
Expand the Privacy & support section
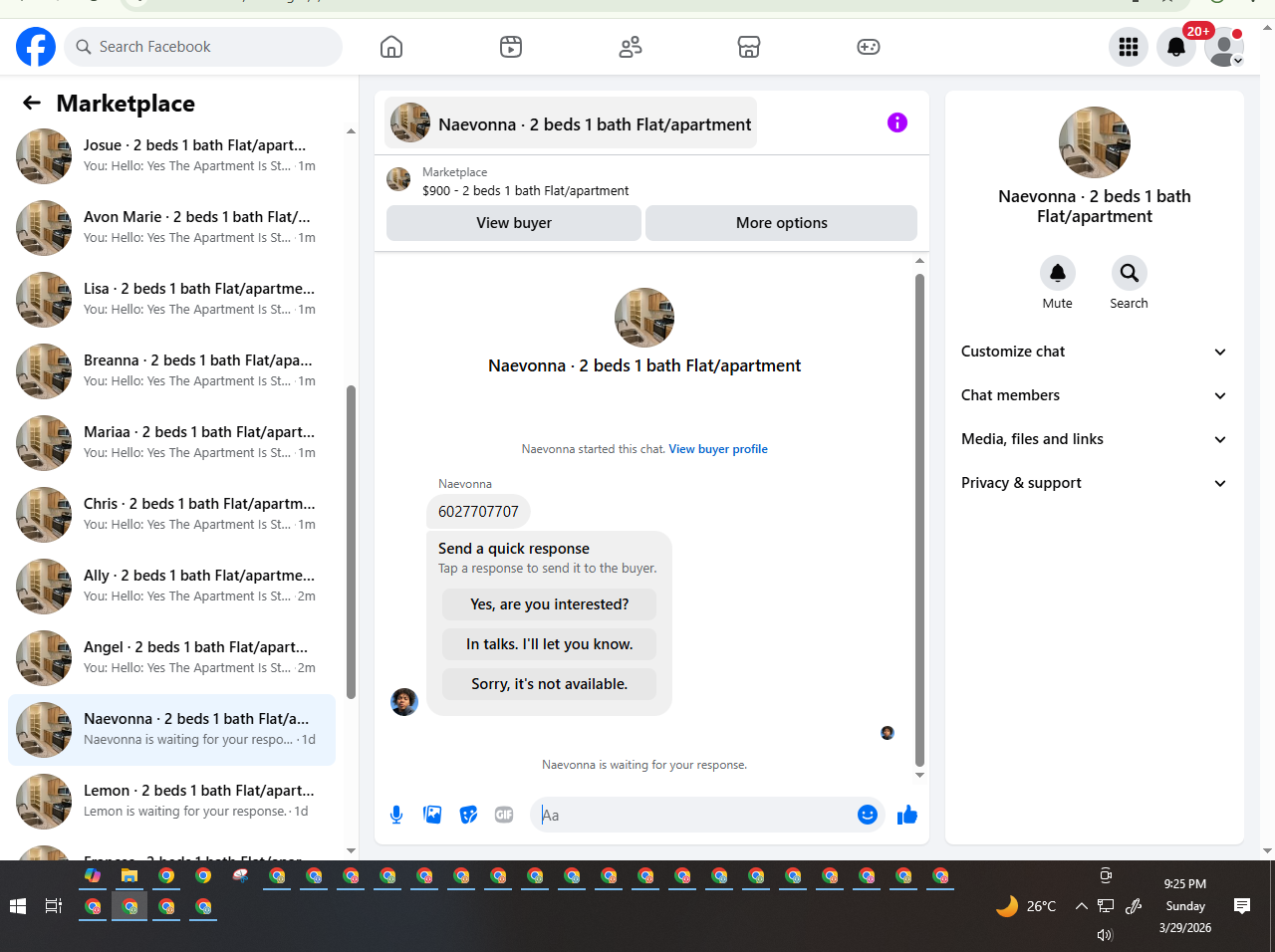(x=1094, y=483)
